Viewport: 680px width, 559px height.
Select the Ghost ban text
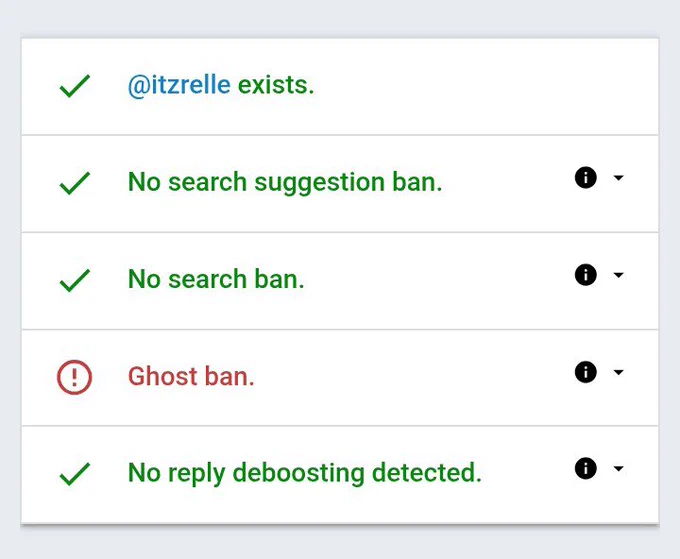click(191, 376)
